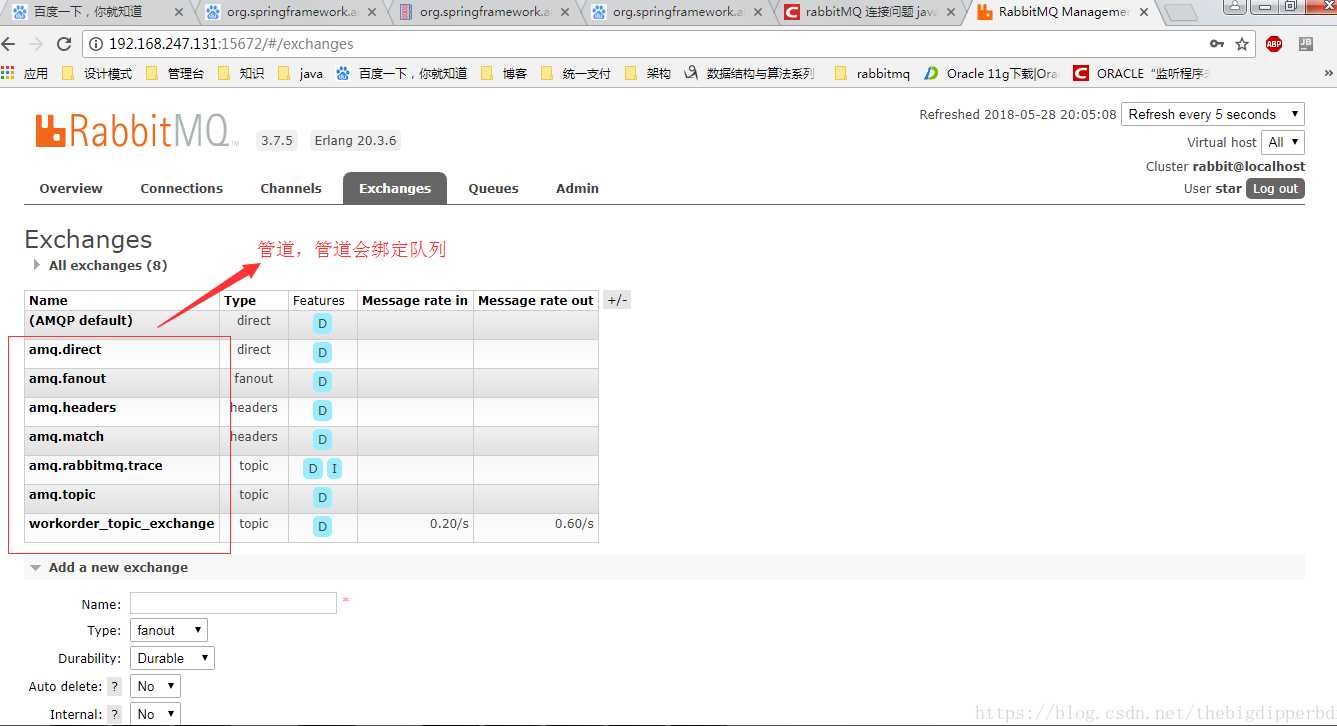Click the browser back arrow
The width and height of the screenshot is (1337, 726).
pyautogui.click(x=9, y=44)
